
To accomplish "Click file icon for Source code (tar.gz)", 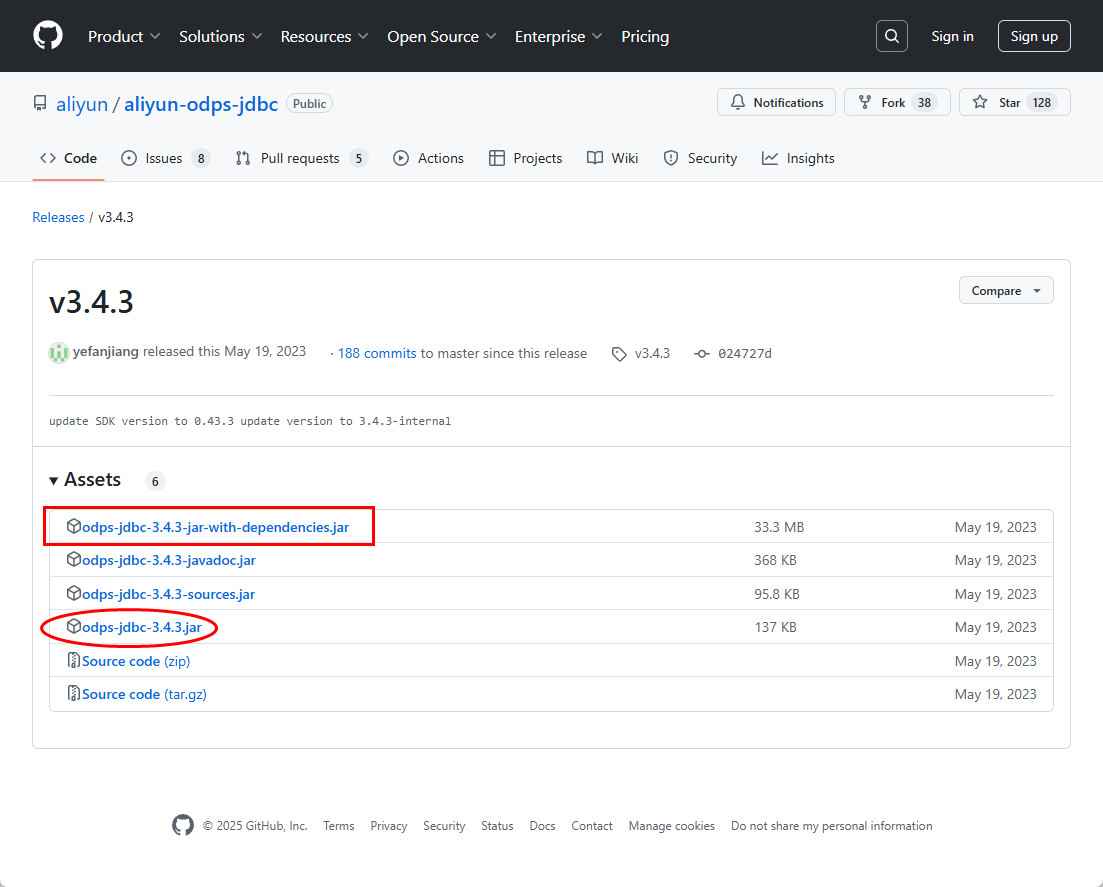I will [x=73, y=693].
